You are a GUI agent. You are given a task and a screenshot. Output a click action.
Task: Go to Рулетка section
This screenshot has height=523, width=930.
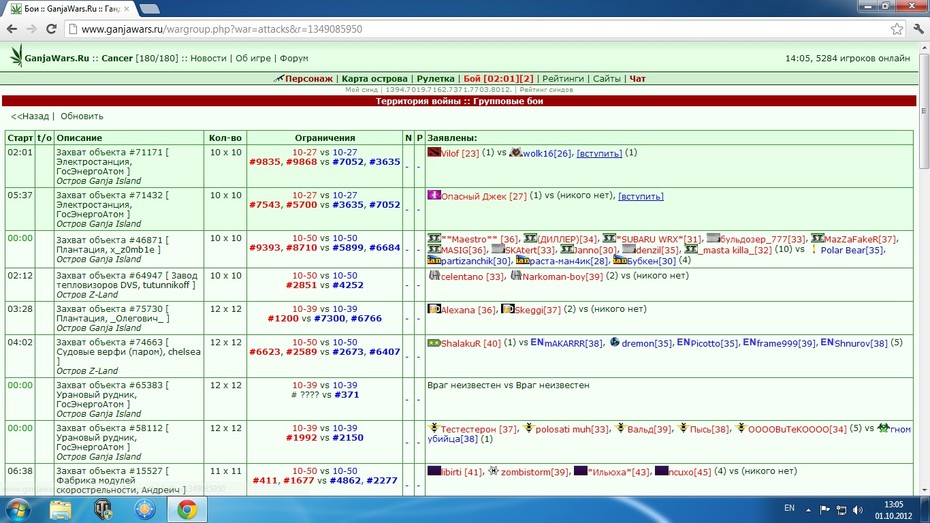(x=435, y=78)
